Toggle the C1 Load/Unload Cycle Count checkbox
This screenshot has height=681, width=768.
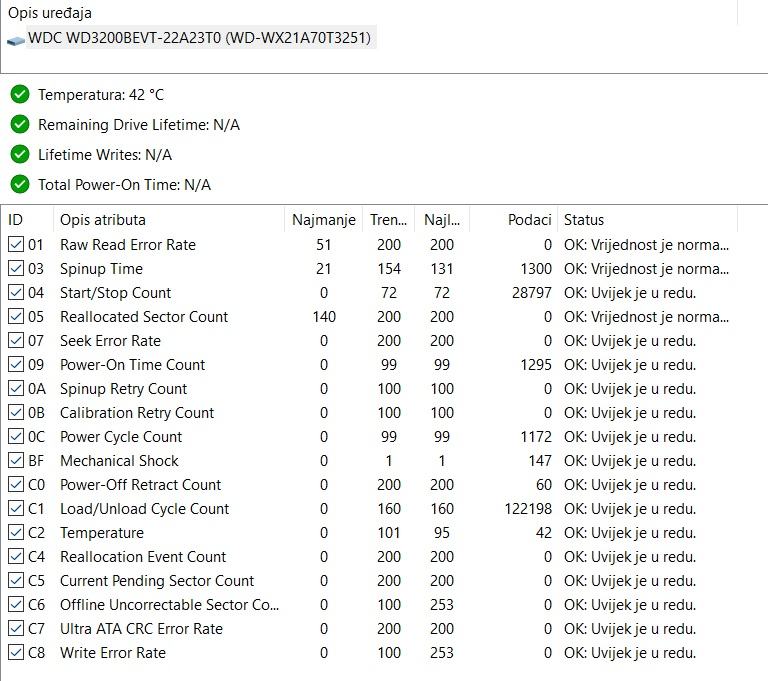[x=16, y=508]
